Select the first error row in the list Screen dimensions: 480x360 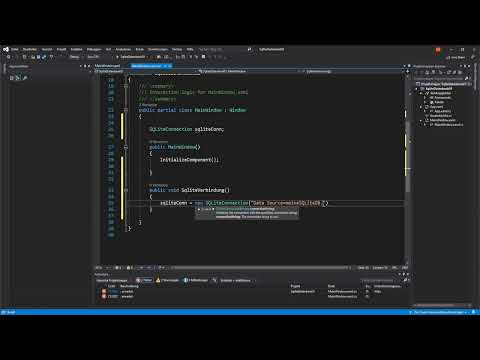click(252, 291)
